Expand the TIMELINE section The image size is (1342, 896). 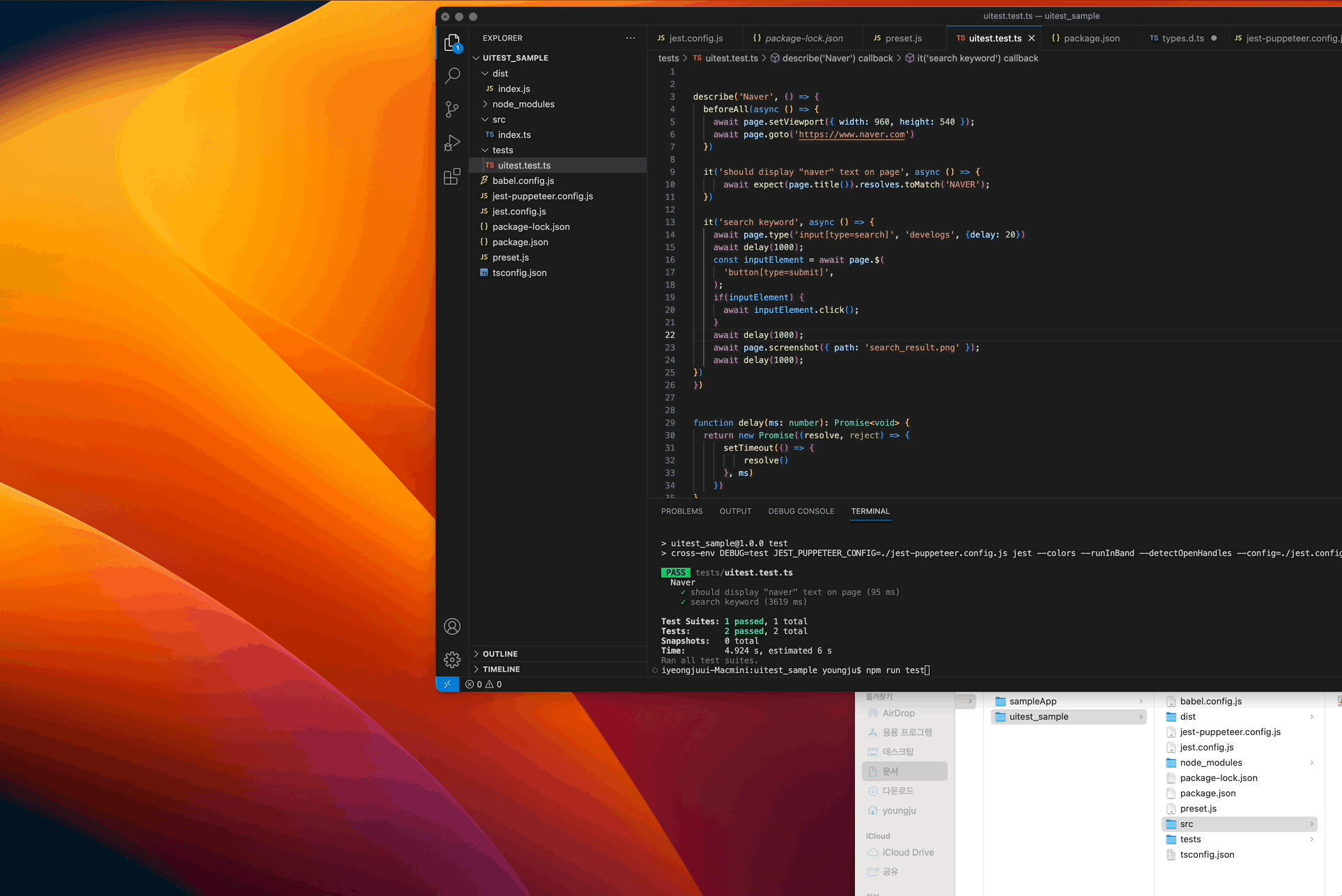[501, 669]
